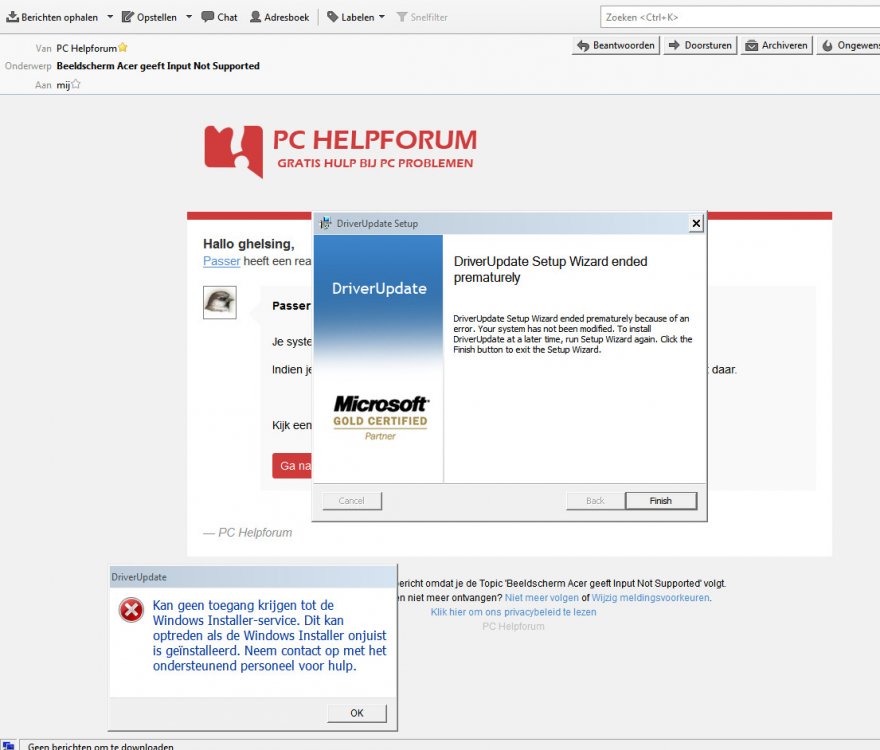The height and width of the screenshot is (750, 880).
Task: Click OK in the DriverUpdate error dialog
Action: (x=357, y=713)
